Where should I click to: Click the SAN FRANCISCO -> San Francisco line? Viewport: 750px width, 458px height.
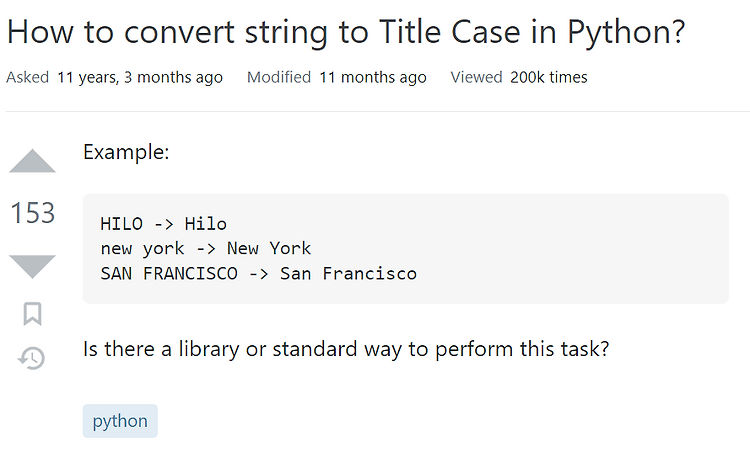(x=258, y=273)
